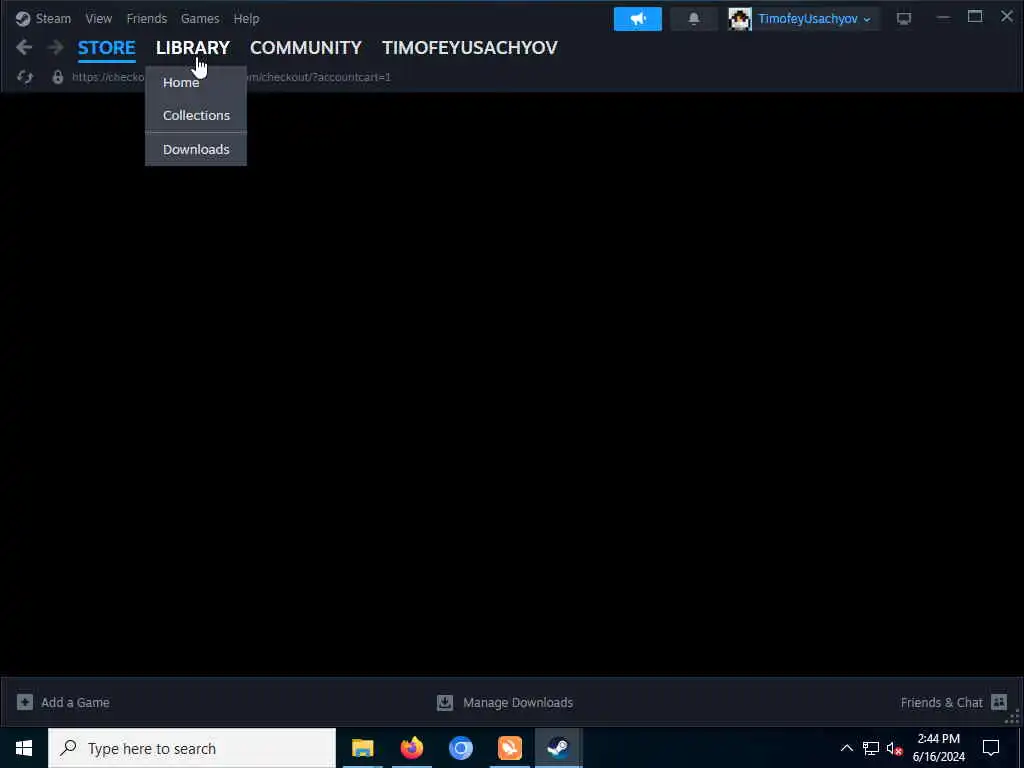Show hidden system tray icons
This screenshot has height=768, width=1024.
846,748
